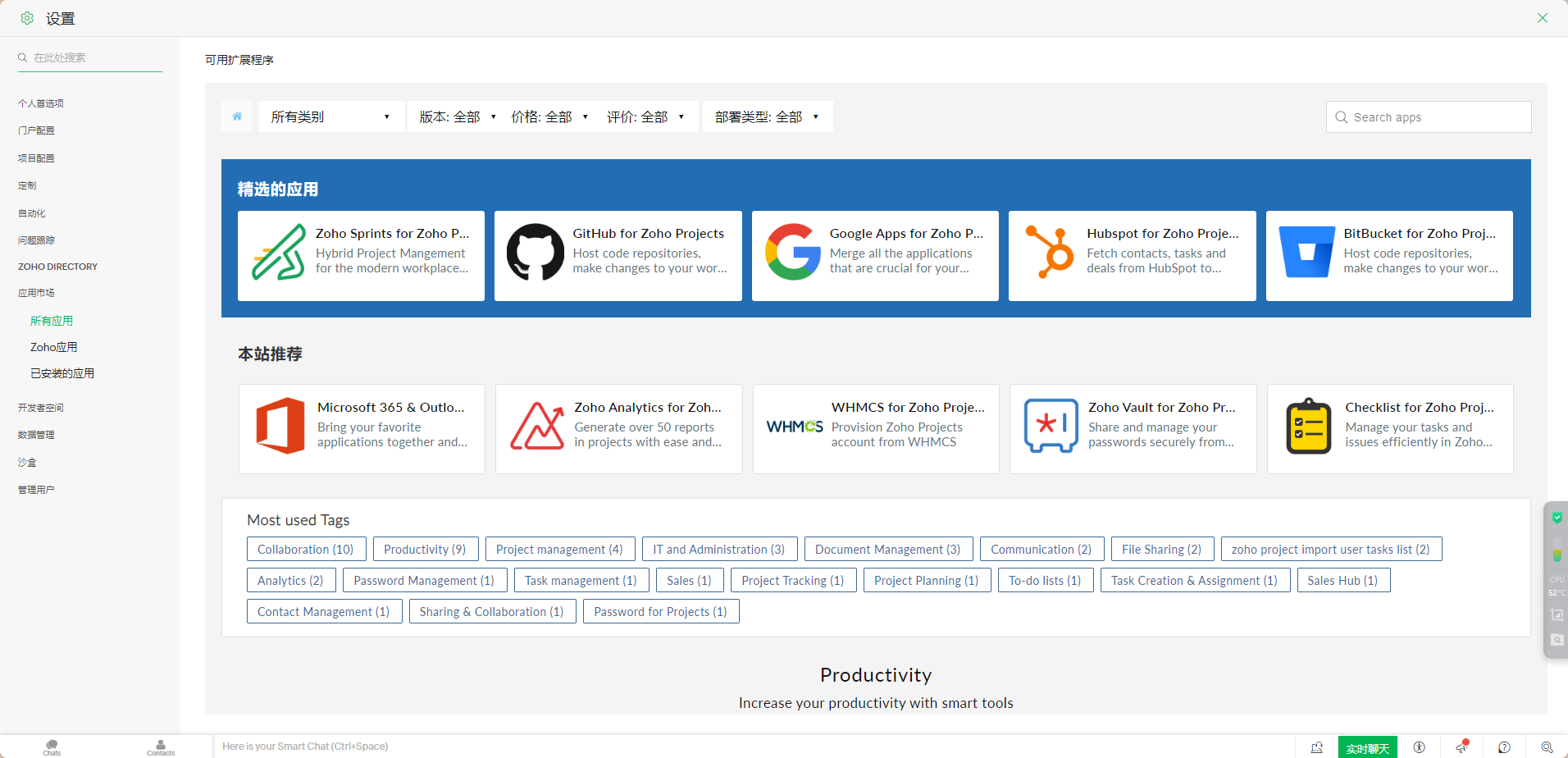1568x758 pixels.
Task: Open Zoho Sprints app logo icon
Action: [278, 253]
